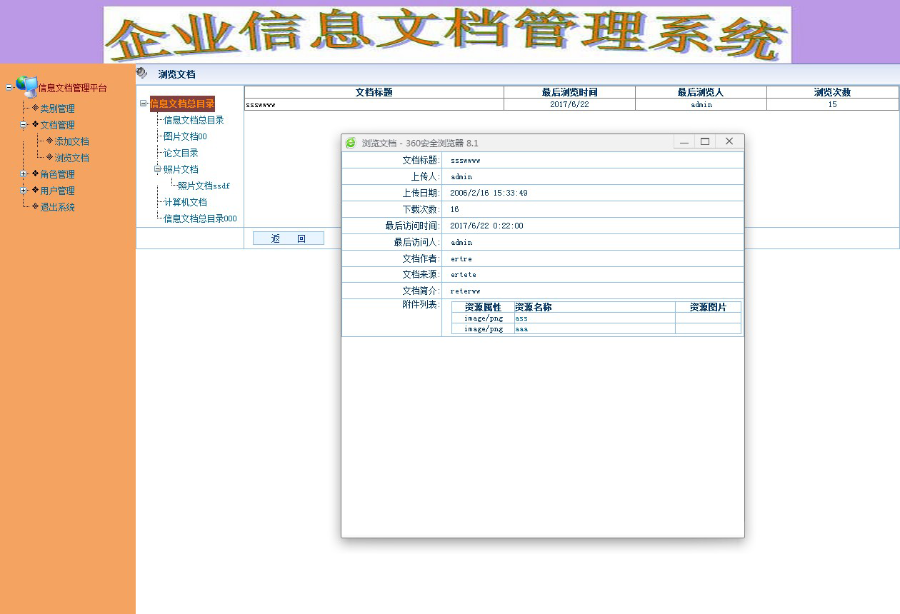The width and height of the screenshot is (900, 614).
Task: Click the diamond icon beside 文档管理
Action: click(x=34, y=124)
